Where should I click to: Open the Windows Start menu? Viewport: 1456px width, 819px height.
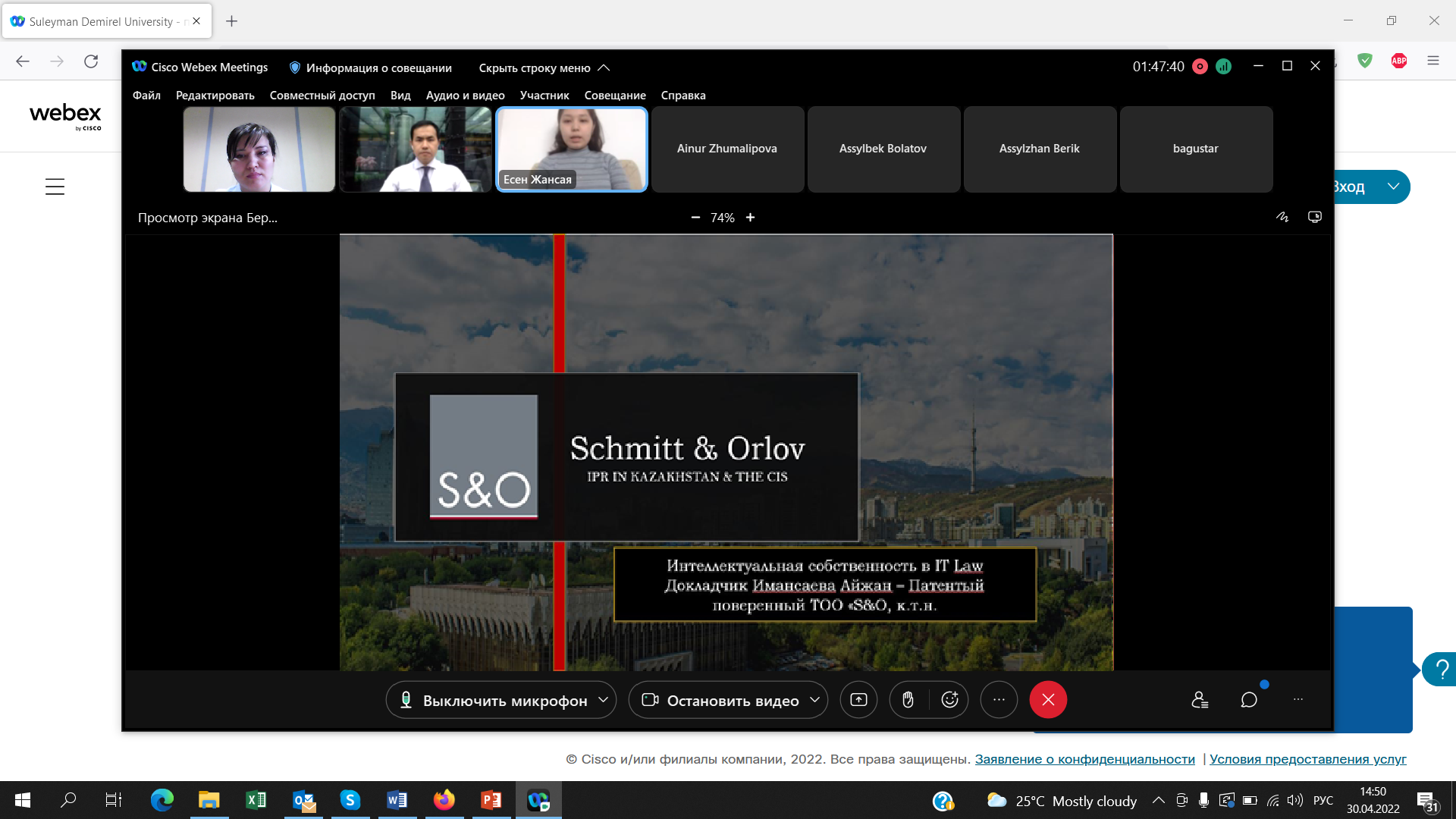click(x=23, y=800)
